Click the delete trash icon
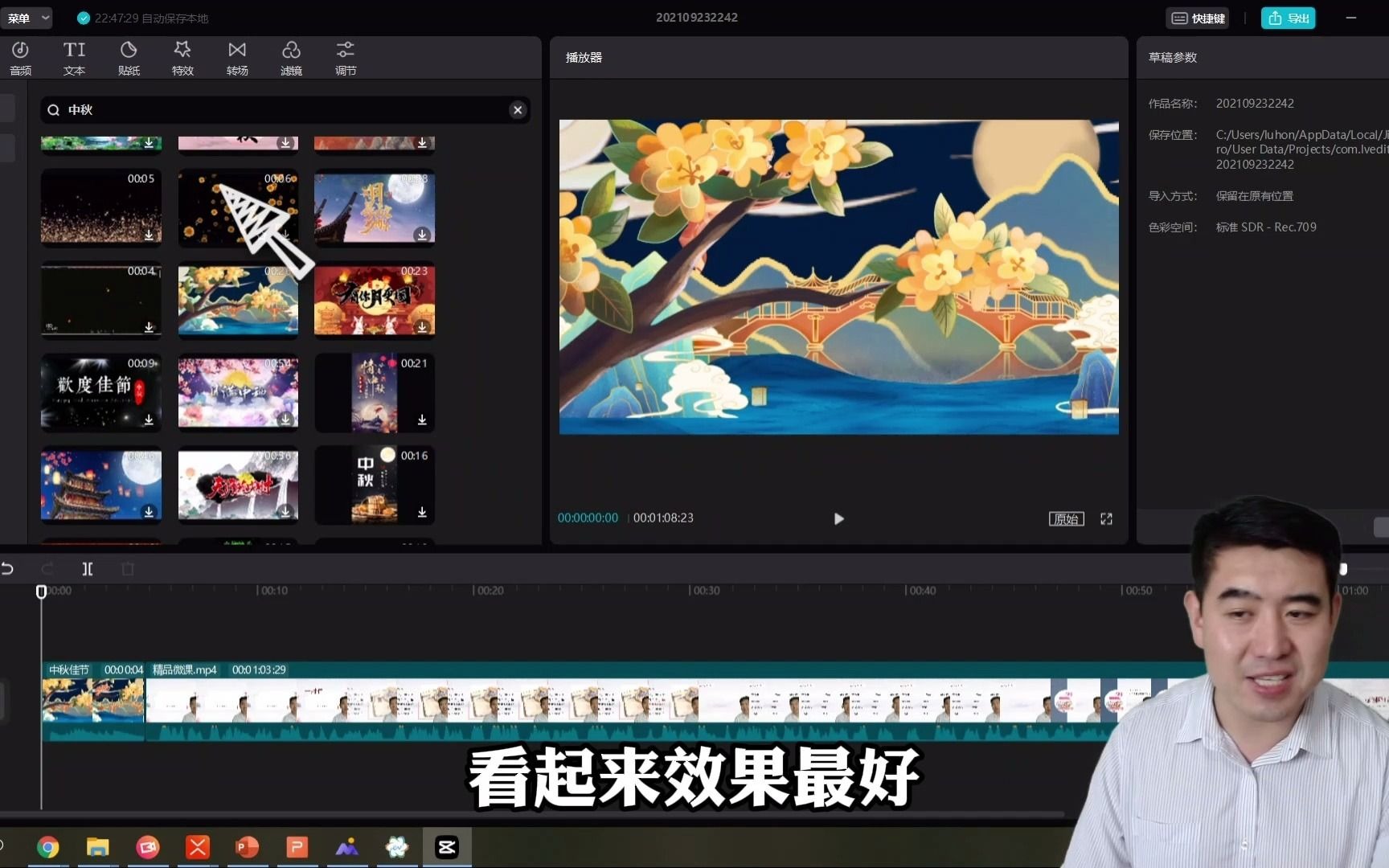Viewport: 1389px width, 868px height. click(x=128, y=569)
